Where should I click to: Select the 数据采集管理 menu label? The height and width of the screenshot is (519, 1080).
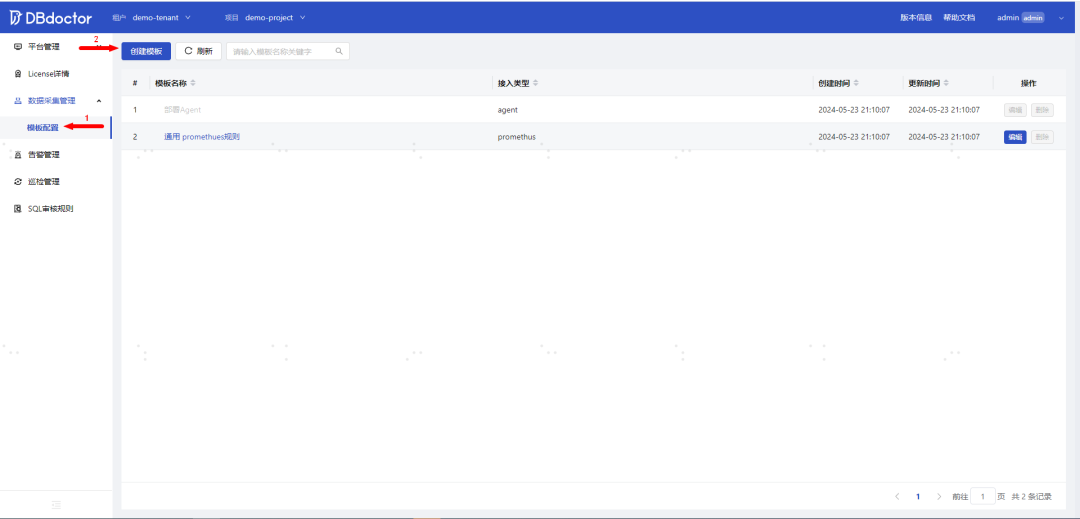coord(52,100)
